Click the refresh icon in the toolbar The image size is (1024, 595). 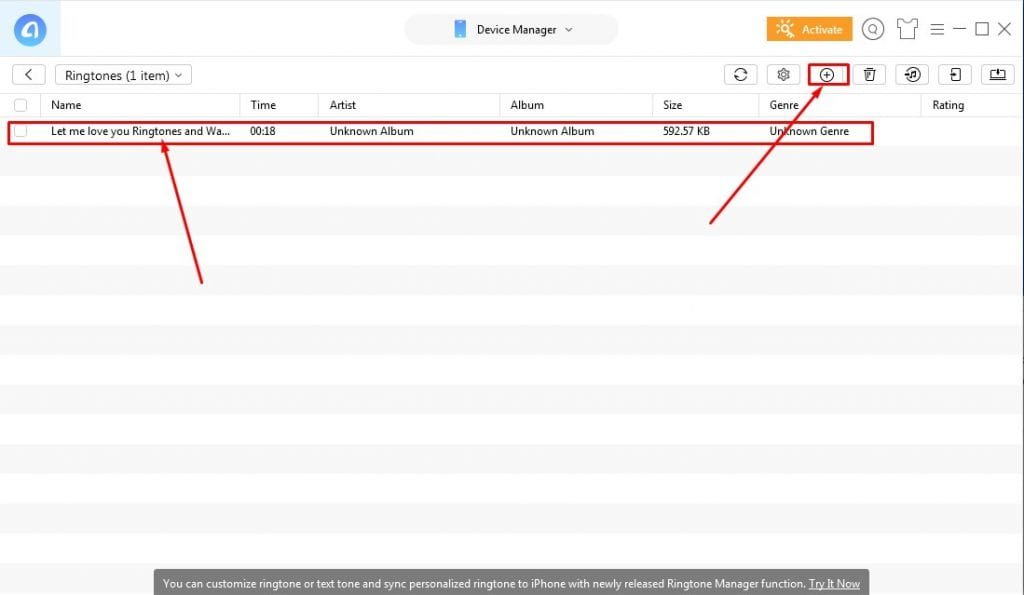tap(740, 75)
